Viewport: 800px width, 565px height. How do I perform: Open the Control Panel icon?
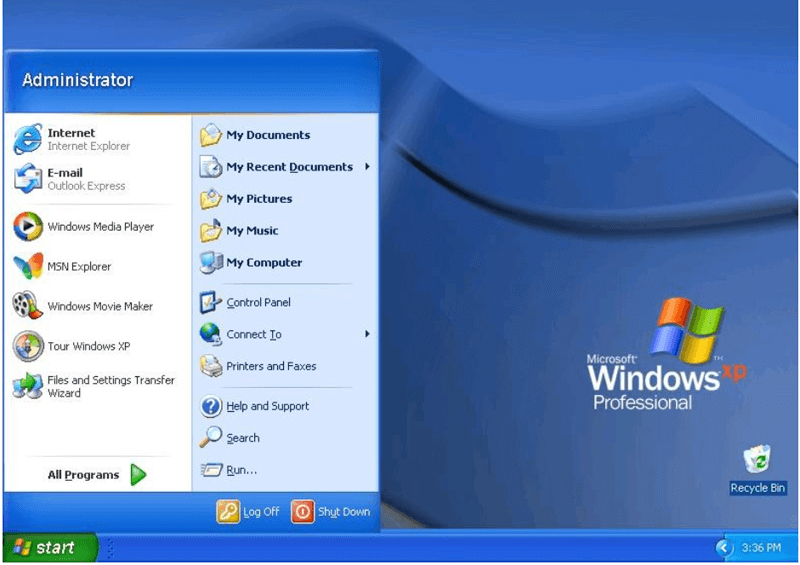point(210,303)
